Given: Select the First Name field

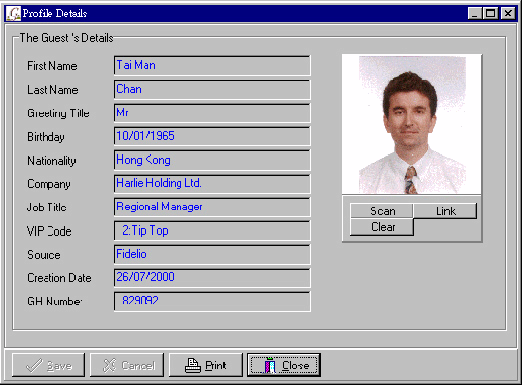Looking at the screenshot, I should [212, 65].
